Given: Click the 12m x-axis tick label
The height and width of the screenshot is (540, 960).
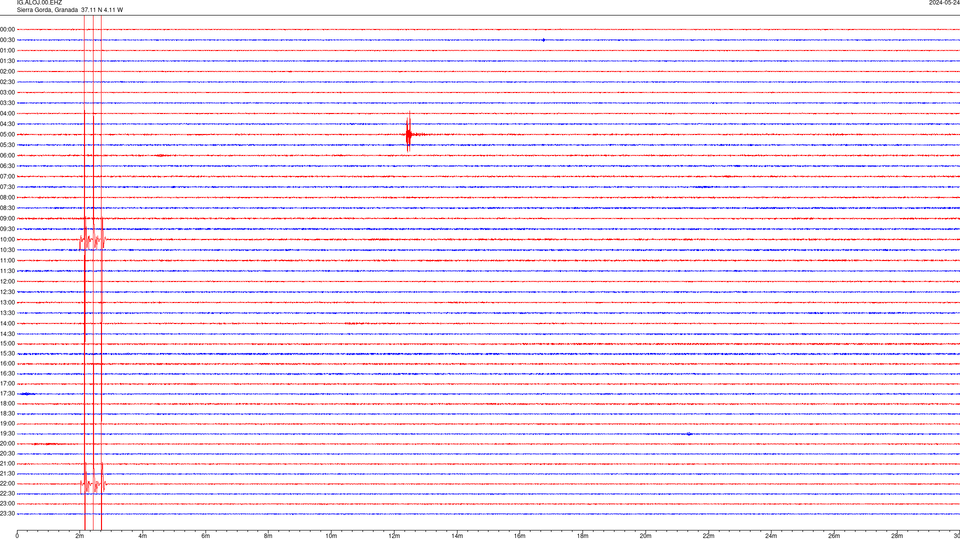Looking at the screenshot, I should click(x=394, y=536).
